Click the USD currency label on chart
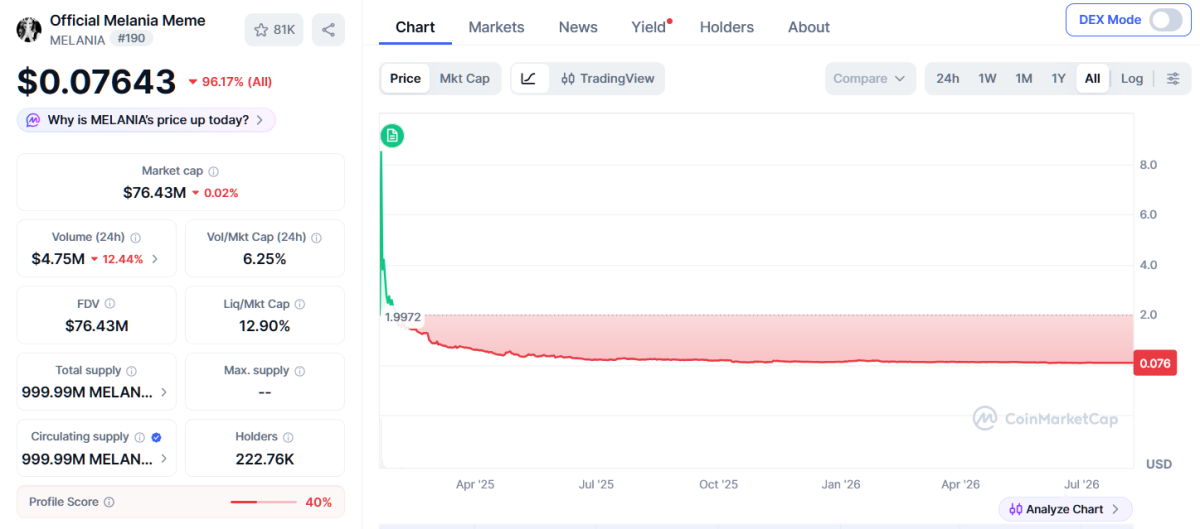Image resolution: width=1200 pixels, height=529 pixels. tap(1158, 464)
